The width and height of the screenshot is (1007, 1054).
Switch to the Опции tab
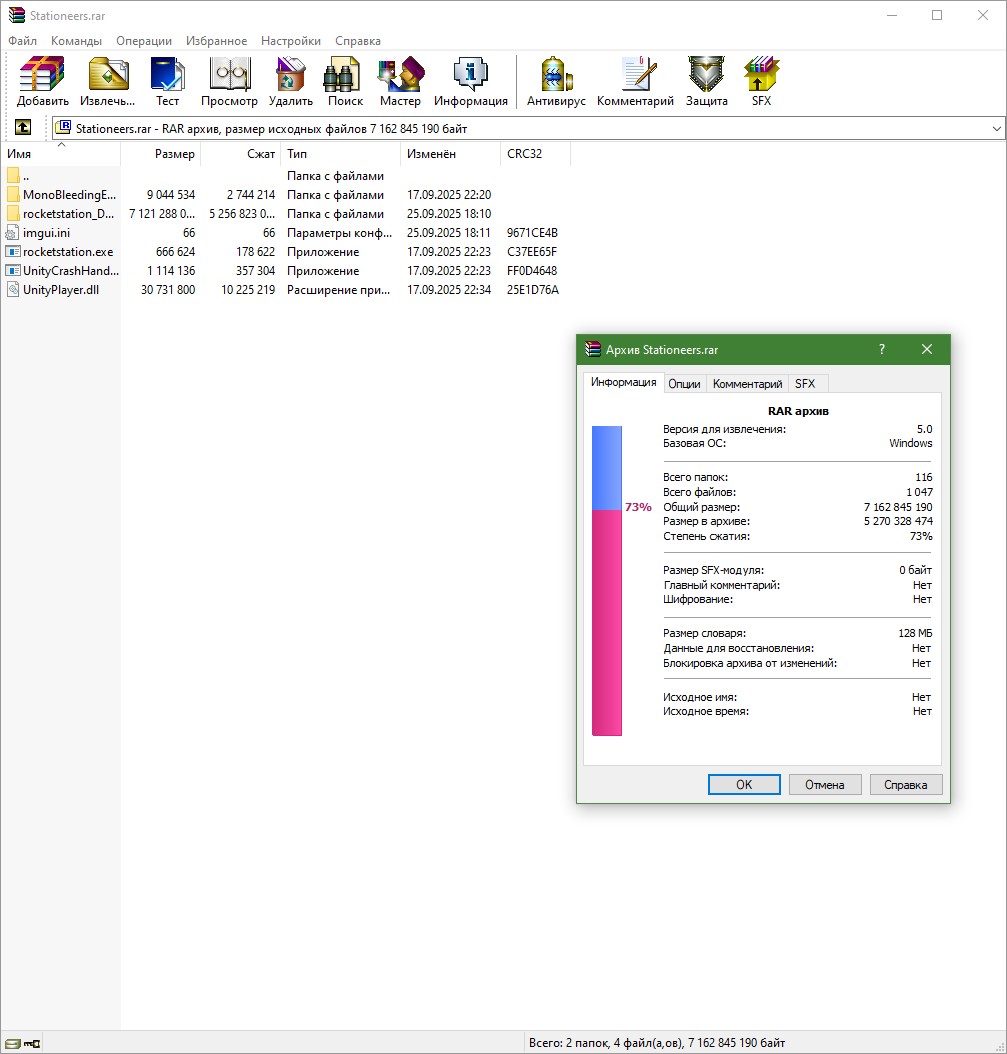[x=684, y=384]
